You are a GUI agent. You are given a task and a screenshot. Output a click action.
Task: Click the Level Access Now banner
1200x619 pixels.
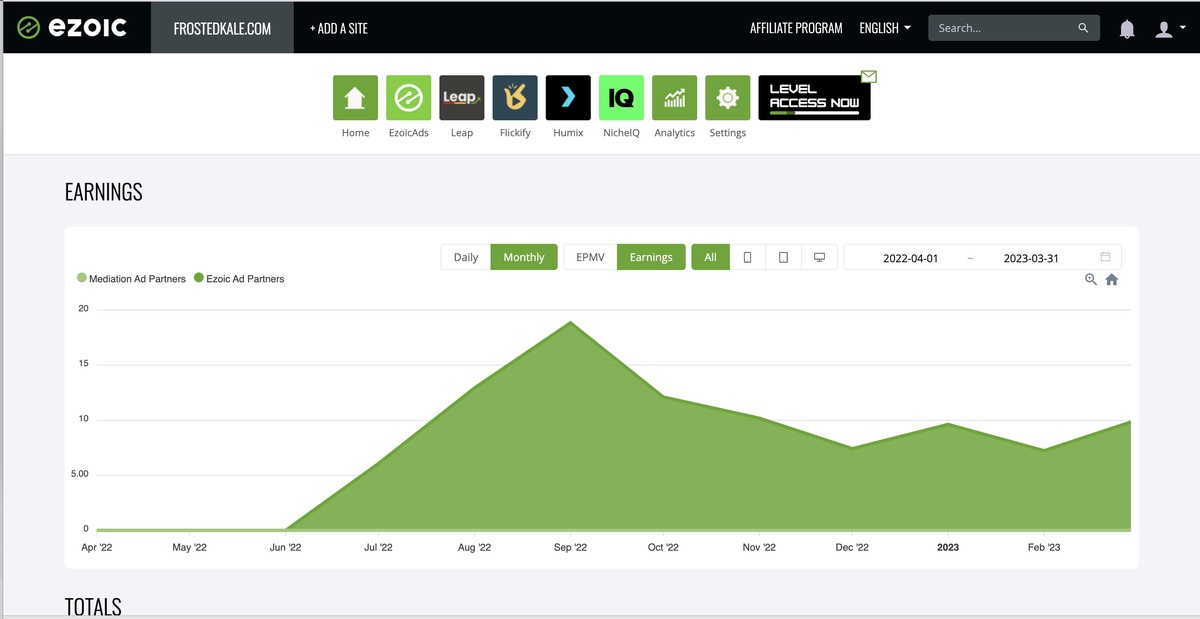coord(814,98)
